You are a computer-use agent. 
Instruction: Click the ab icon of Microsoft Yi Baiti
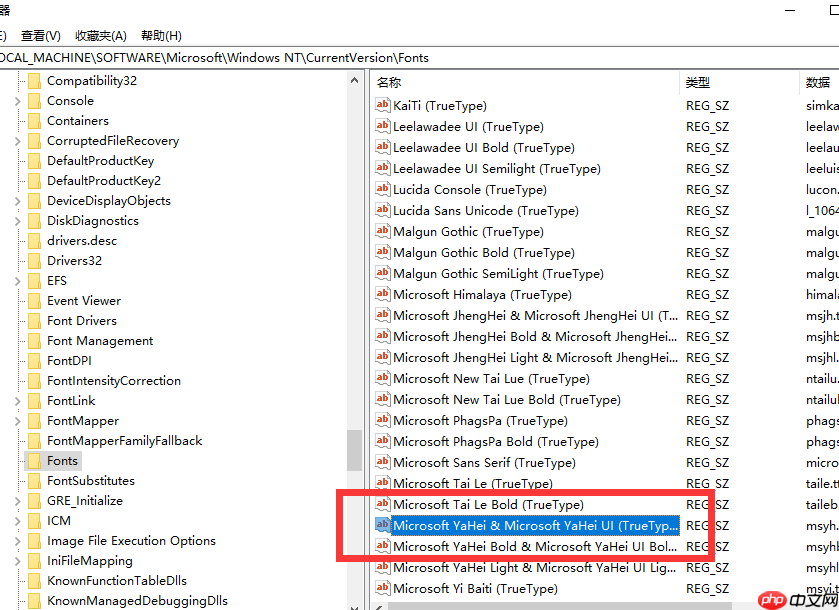[x=382, y=588]
